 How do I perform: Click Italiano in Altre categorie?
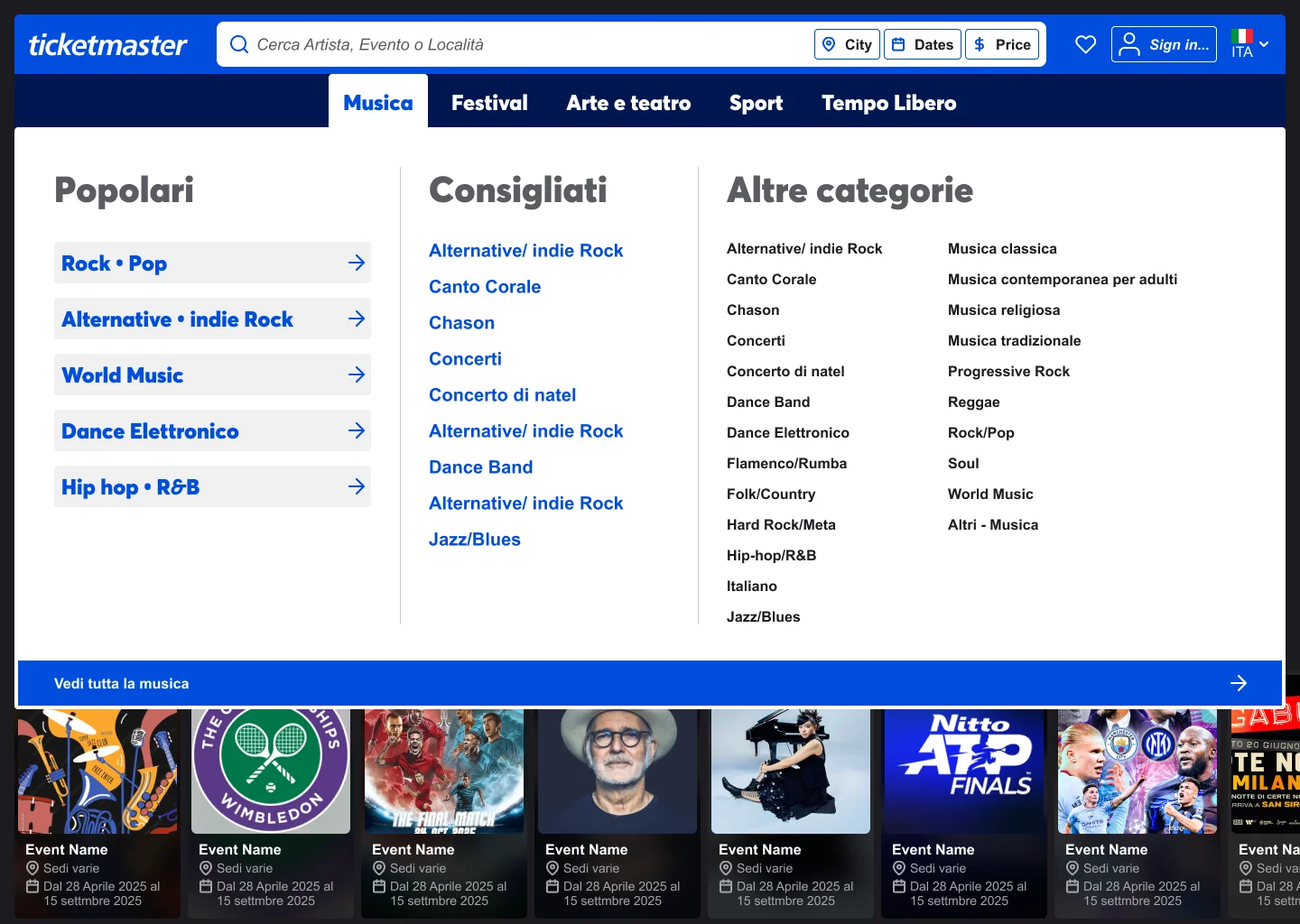(x=751, y=586)
